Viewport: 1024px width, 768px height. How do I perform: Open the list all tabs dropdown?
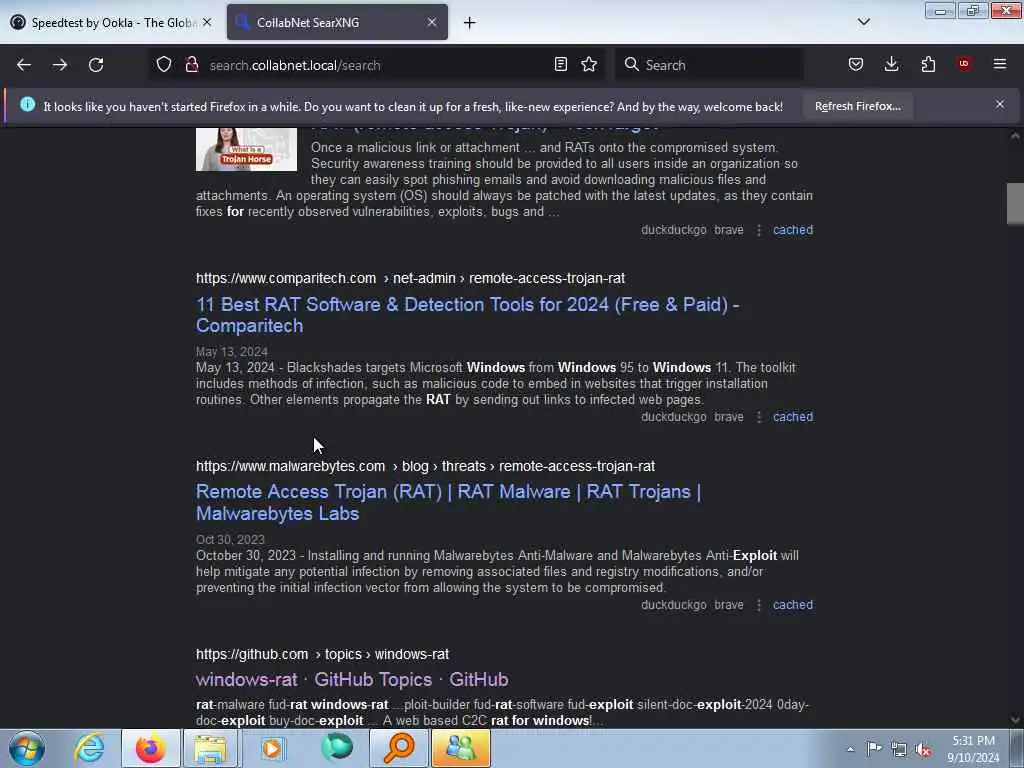(x=863, y=22)
